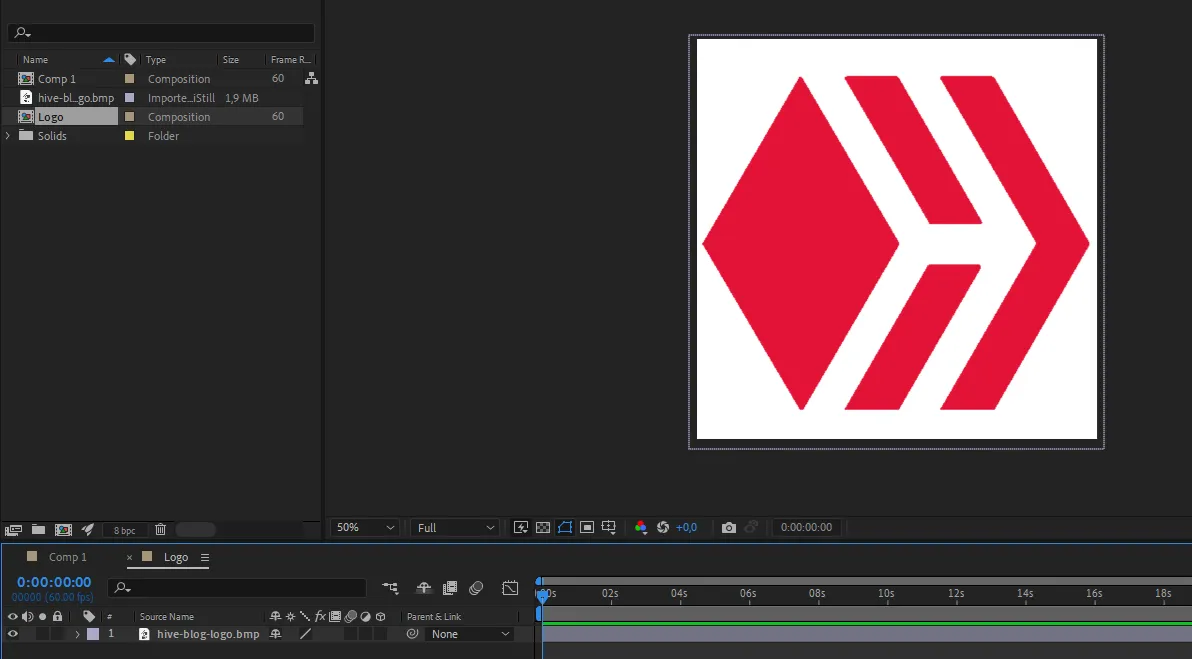Expand the Solids folder

click(x=8, y=135)
